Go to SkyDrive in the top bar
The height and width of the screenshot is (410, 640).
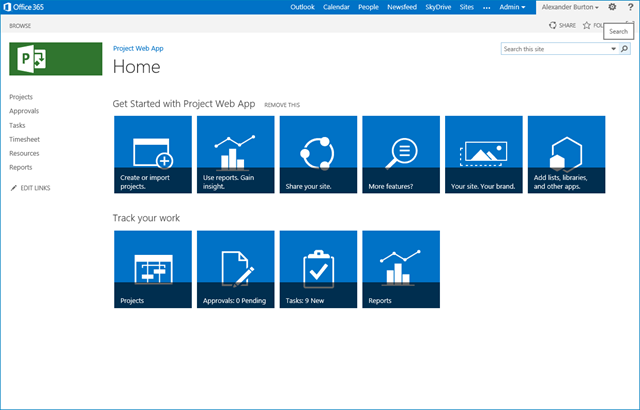click(x=438, y=7)
